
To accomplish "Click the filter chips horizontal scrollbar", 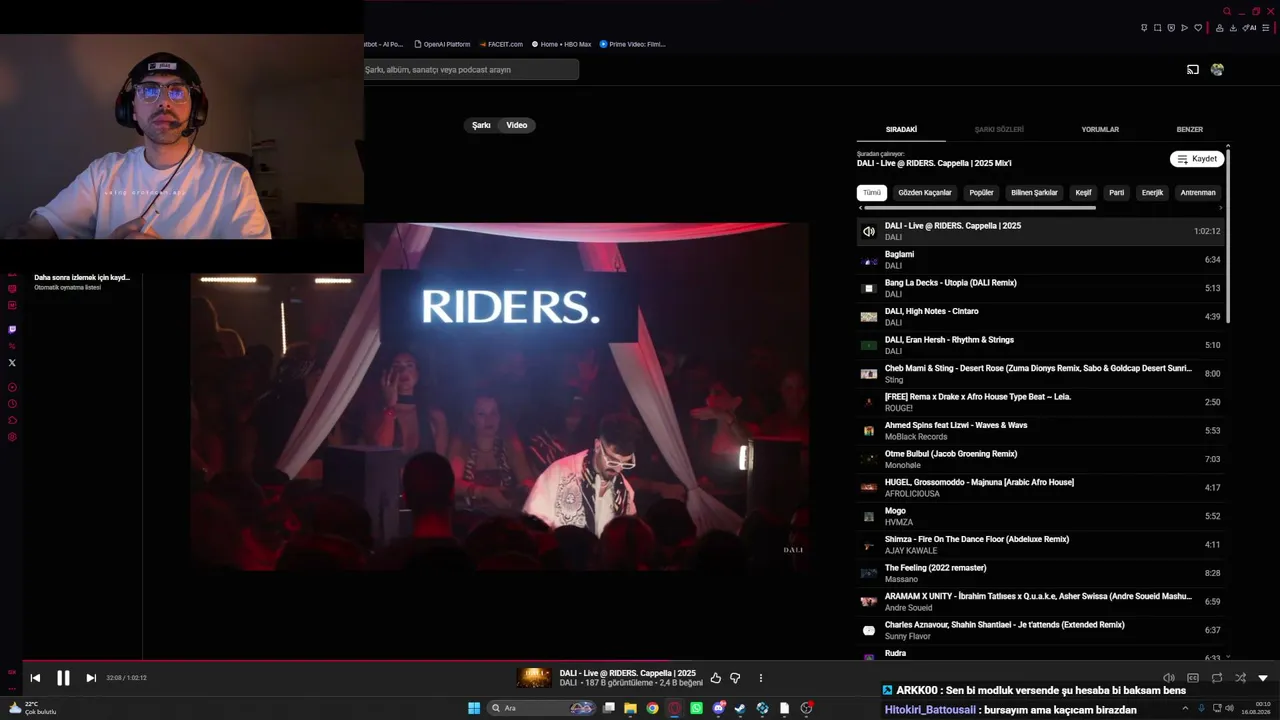I will (x=980, y=208).
